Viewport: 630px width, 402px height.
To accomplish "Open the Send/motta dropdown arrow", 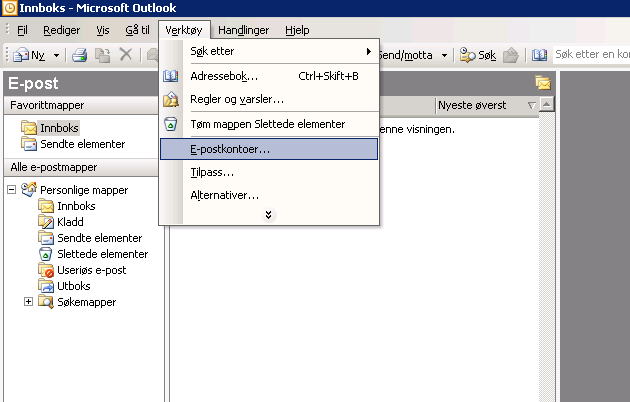I will [444, 55].
